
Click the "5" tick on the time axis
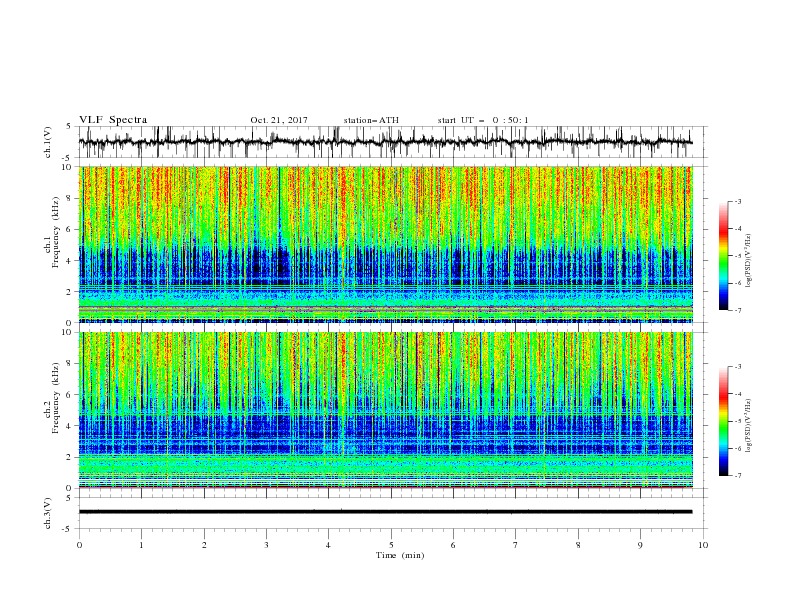tap(391, 545)
